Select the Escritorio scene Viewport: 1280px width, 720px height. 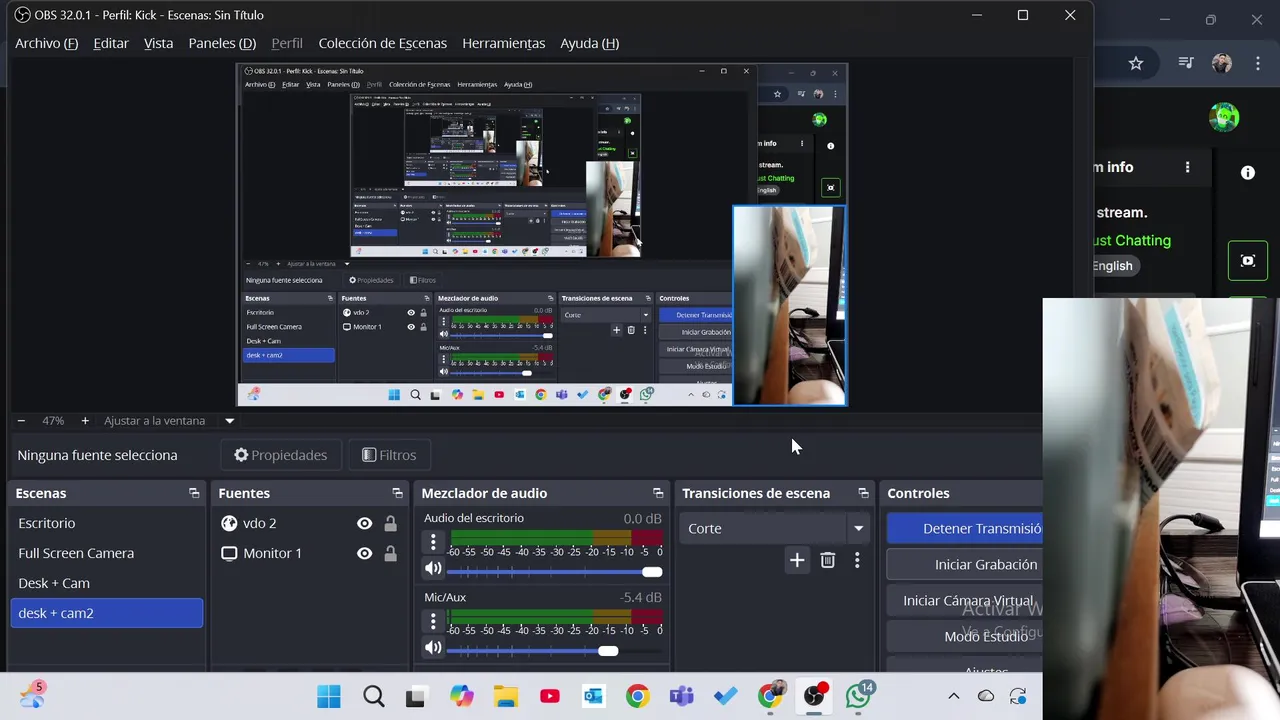[107, 523]
